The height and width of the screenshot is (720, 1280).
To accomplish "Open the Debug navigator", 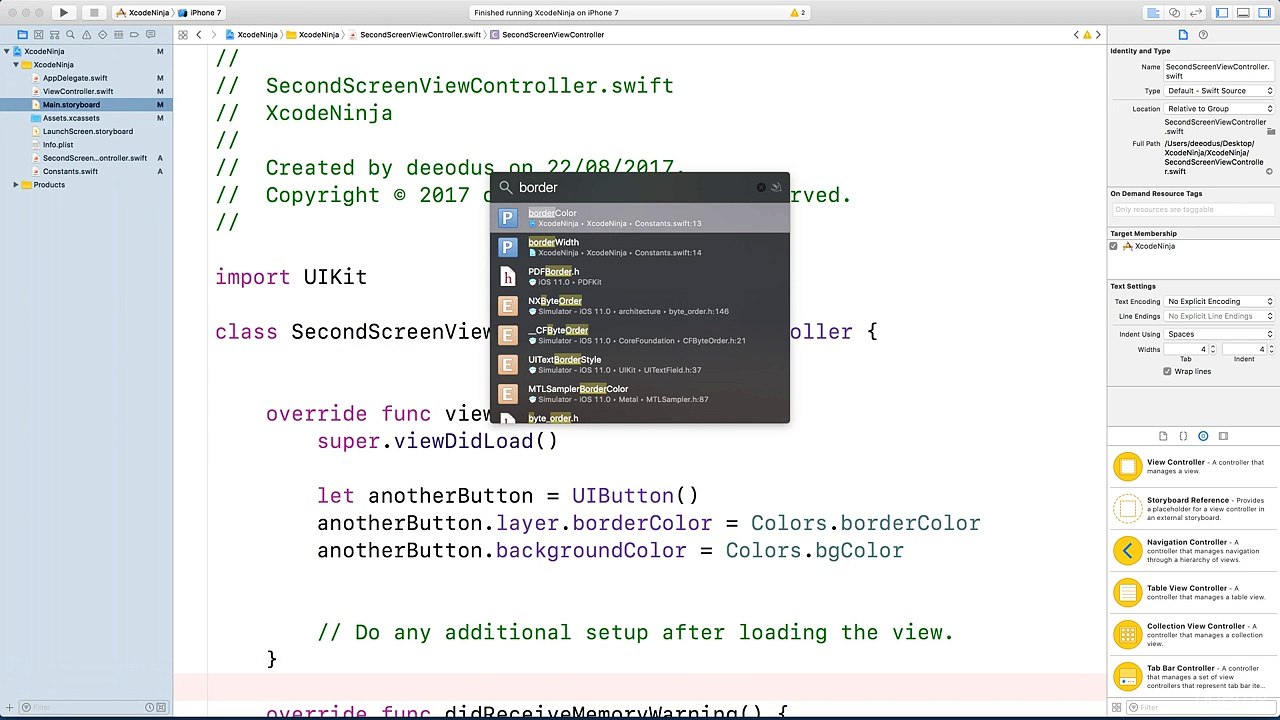I will pyautogui.click(x=118, y=35).
